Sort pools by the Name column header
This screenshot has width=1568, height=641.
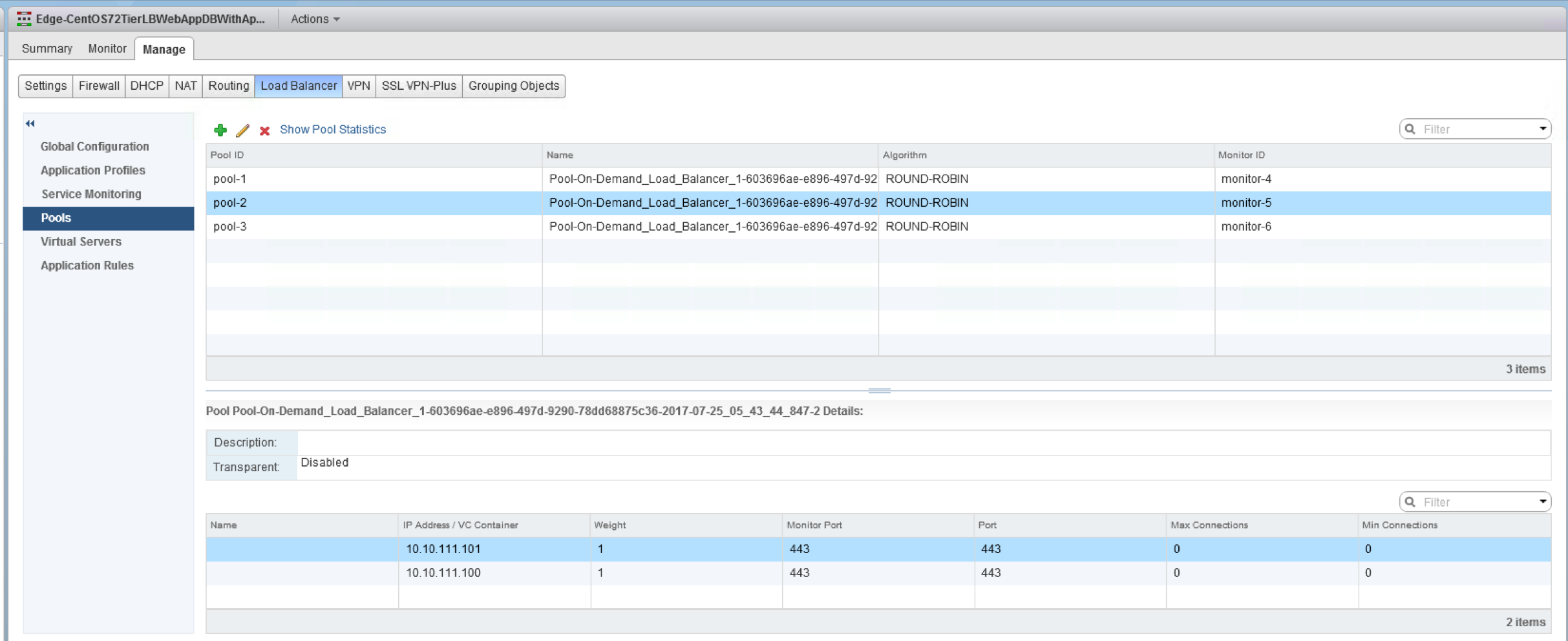[x=710, y=155]
